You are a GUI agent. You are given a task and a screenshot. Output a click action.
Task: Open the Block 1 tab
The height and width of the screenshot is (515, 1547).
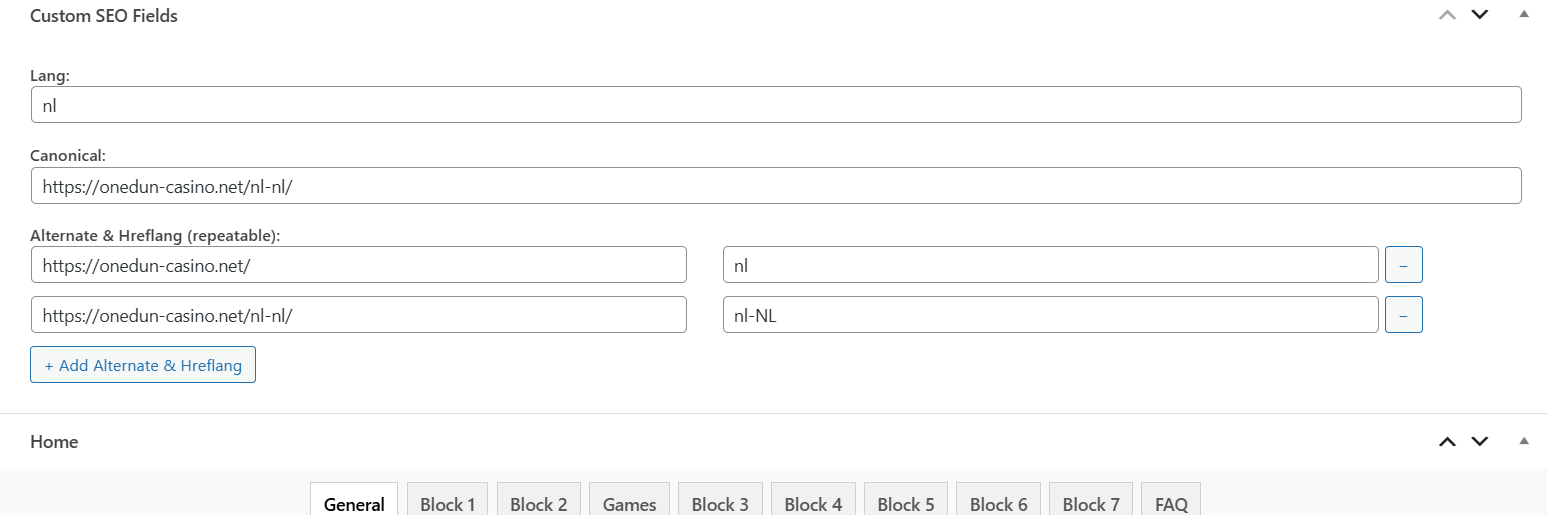coord(448,503)
